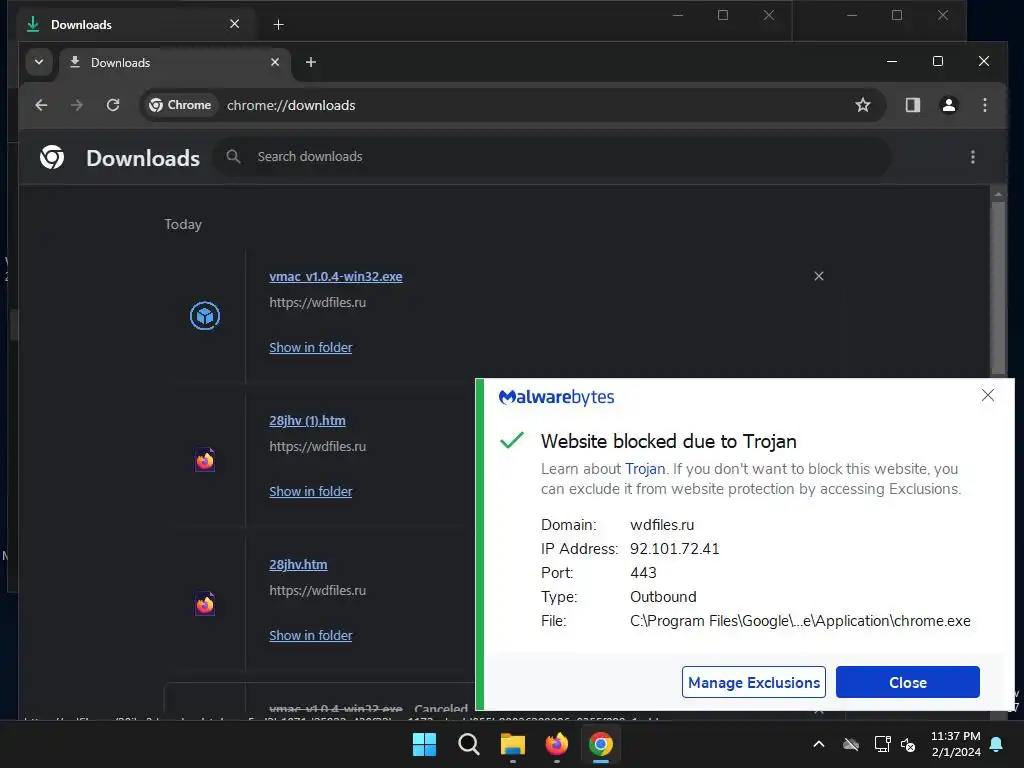Click the downloads page vertical scrollbar
1024x768 pixels.
click(998, 287)
